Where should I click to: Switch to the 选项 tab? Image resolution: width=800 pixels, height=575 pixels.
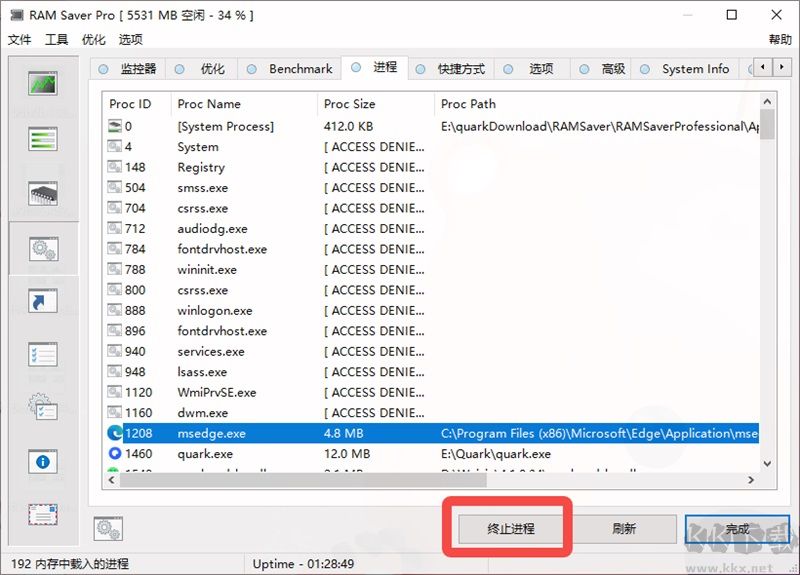(532, 69)
